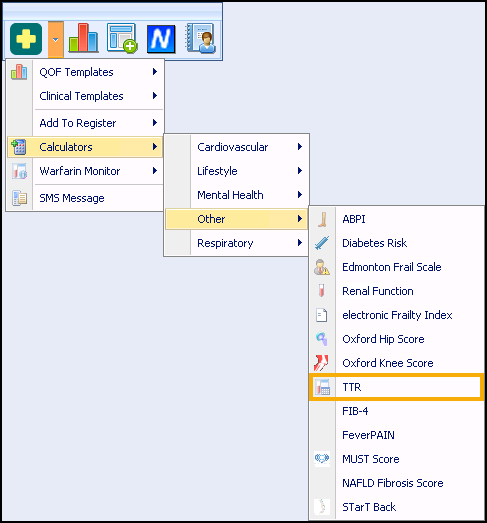Open the MUST Score calculator
Image resolution: width=487 pixels, height=523 pixels.
[x=396, y=459]
